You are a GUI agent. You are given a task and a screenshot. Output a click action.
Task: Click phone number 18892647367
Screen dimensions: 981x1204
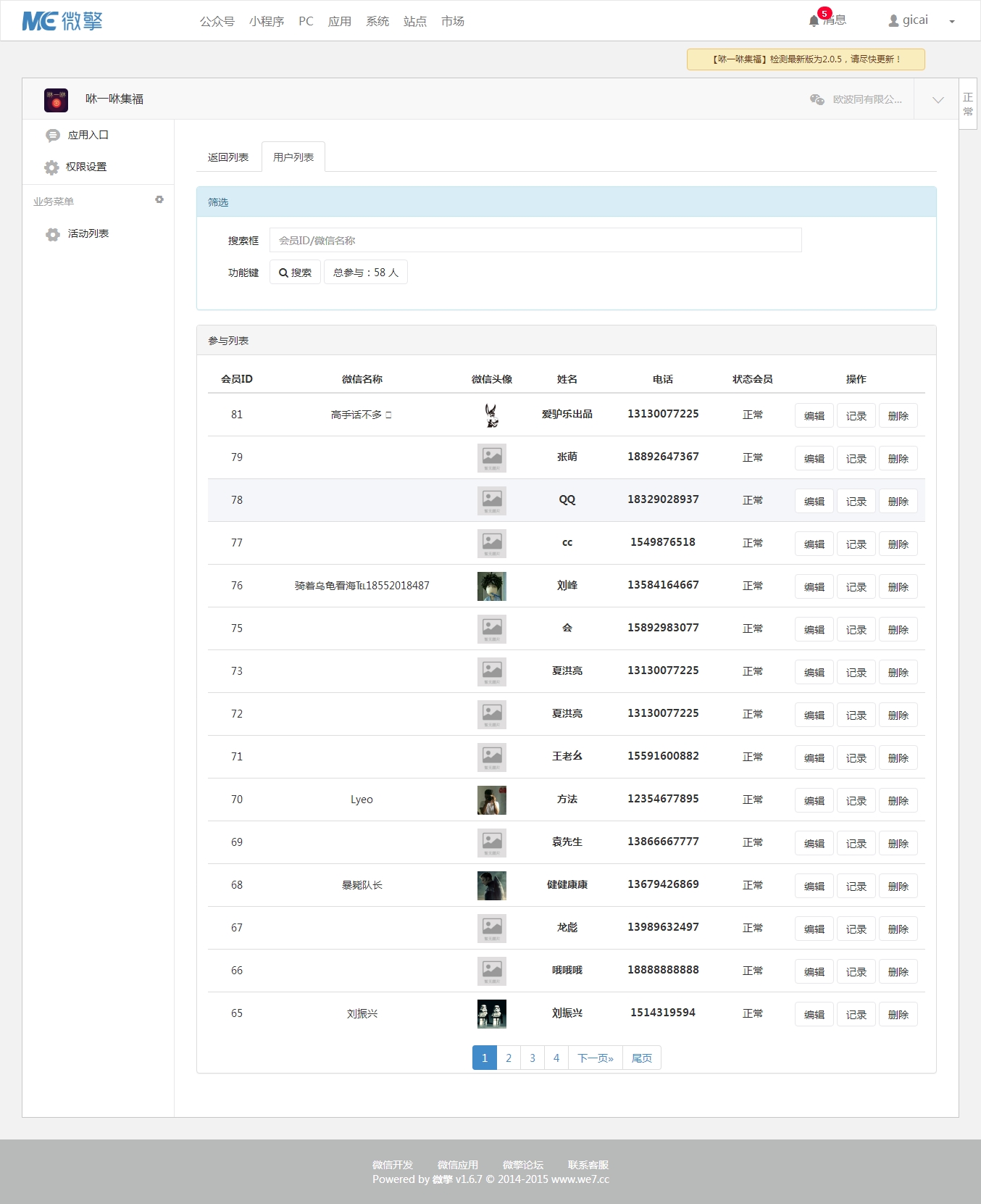663,457
